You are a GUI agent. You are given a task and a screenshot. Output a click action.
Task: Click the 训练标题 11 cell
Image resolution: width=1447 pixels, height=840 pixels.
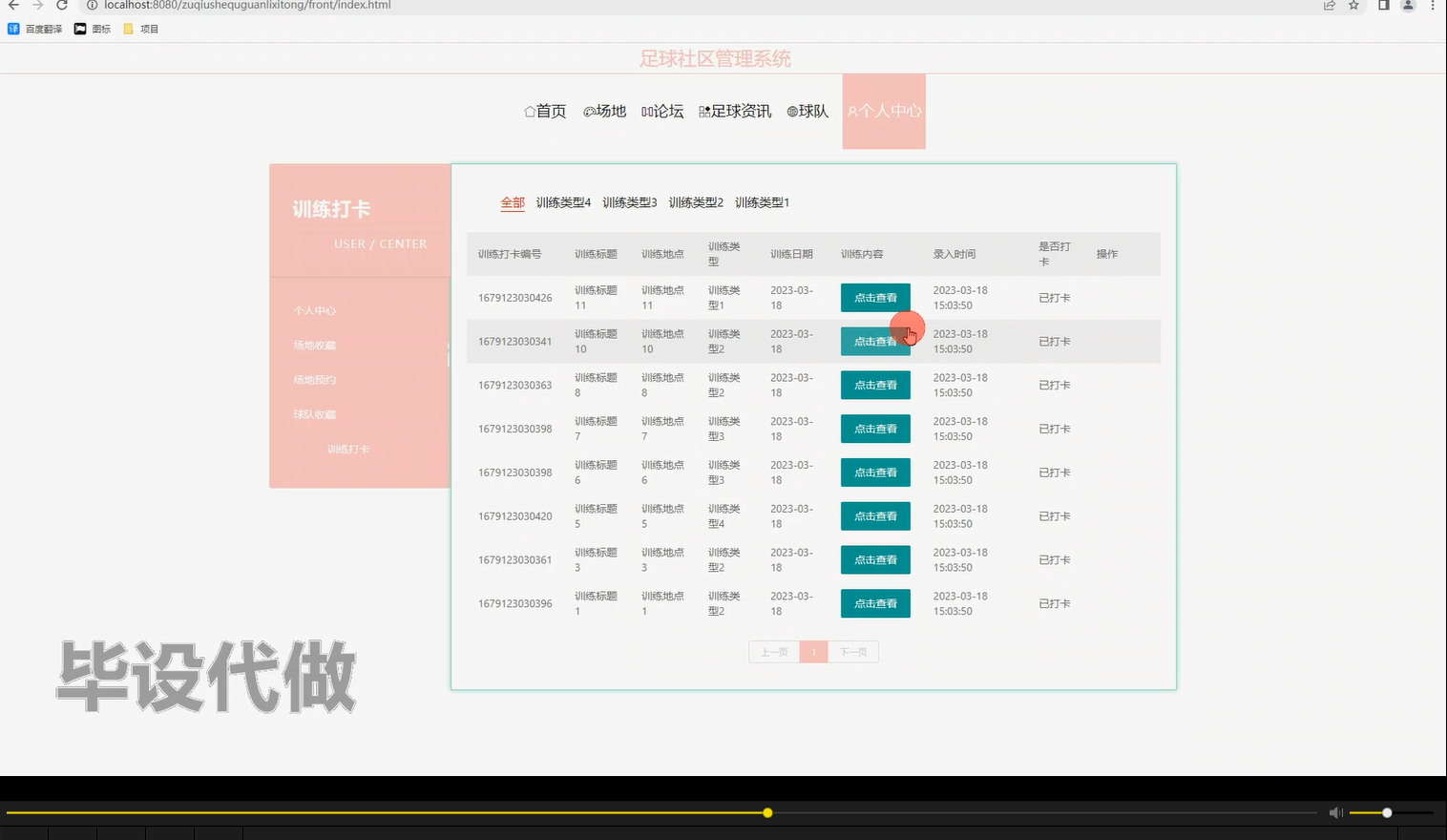point(596,298)
